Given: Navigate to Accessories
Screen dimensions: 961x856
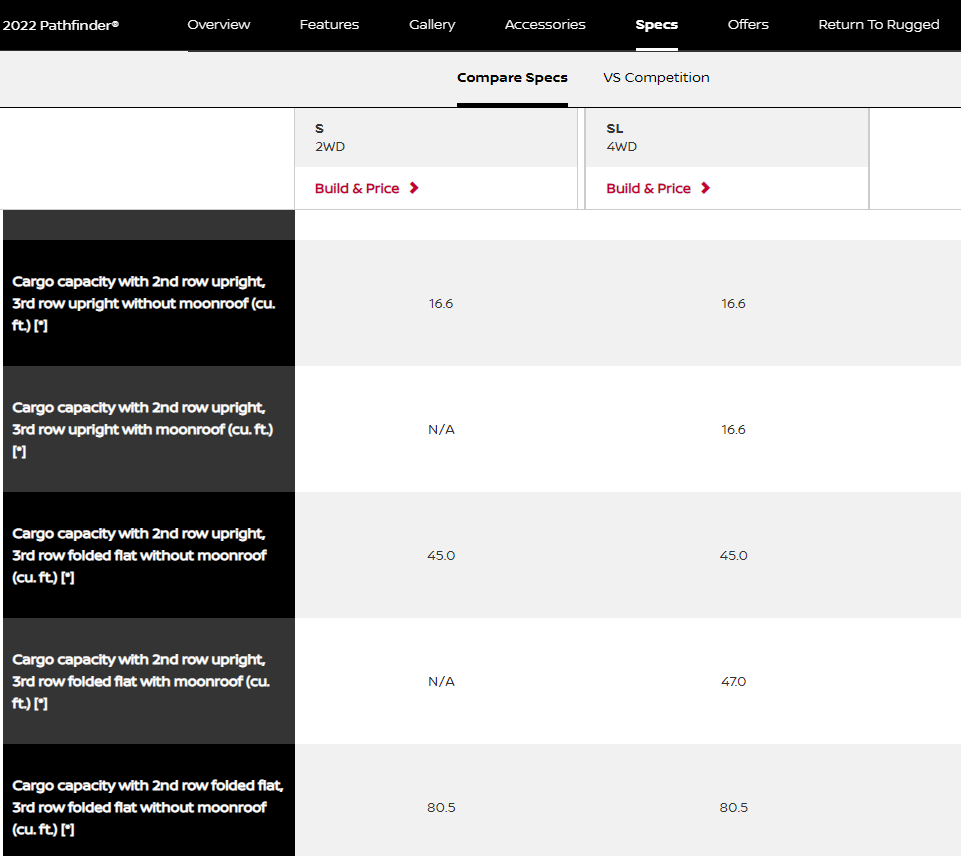Looking at the screenshot, I should pos(545,25).
